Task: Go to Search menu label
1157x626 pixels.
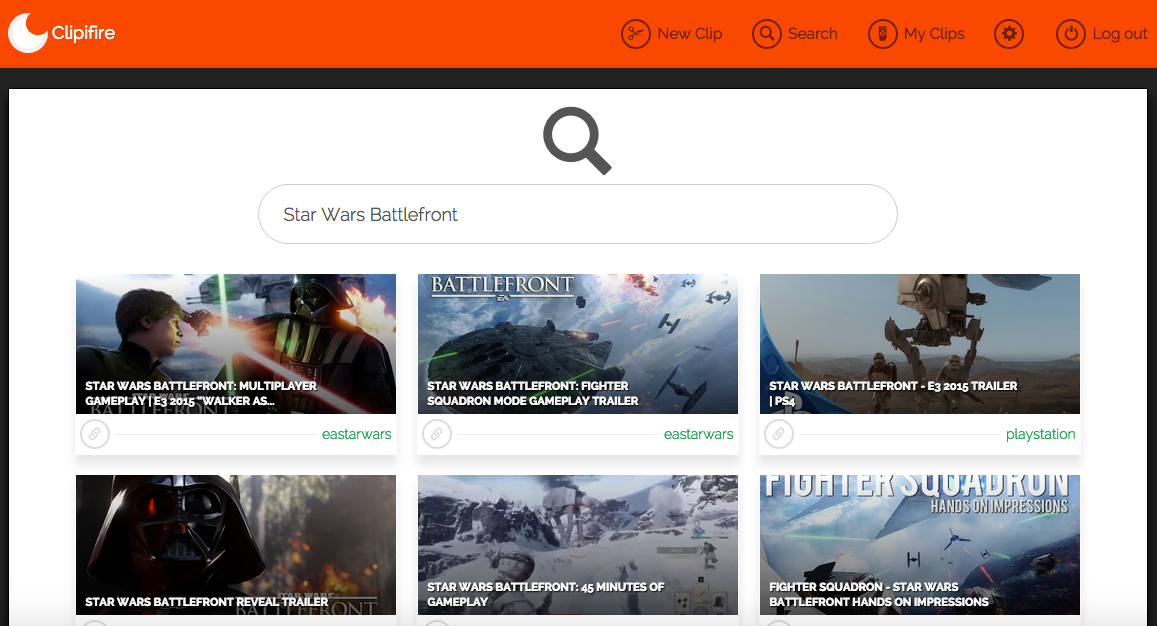Action: pos(812,34)
